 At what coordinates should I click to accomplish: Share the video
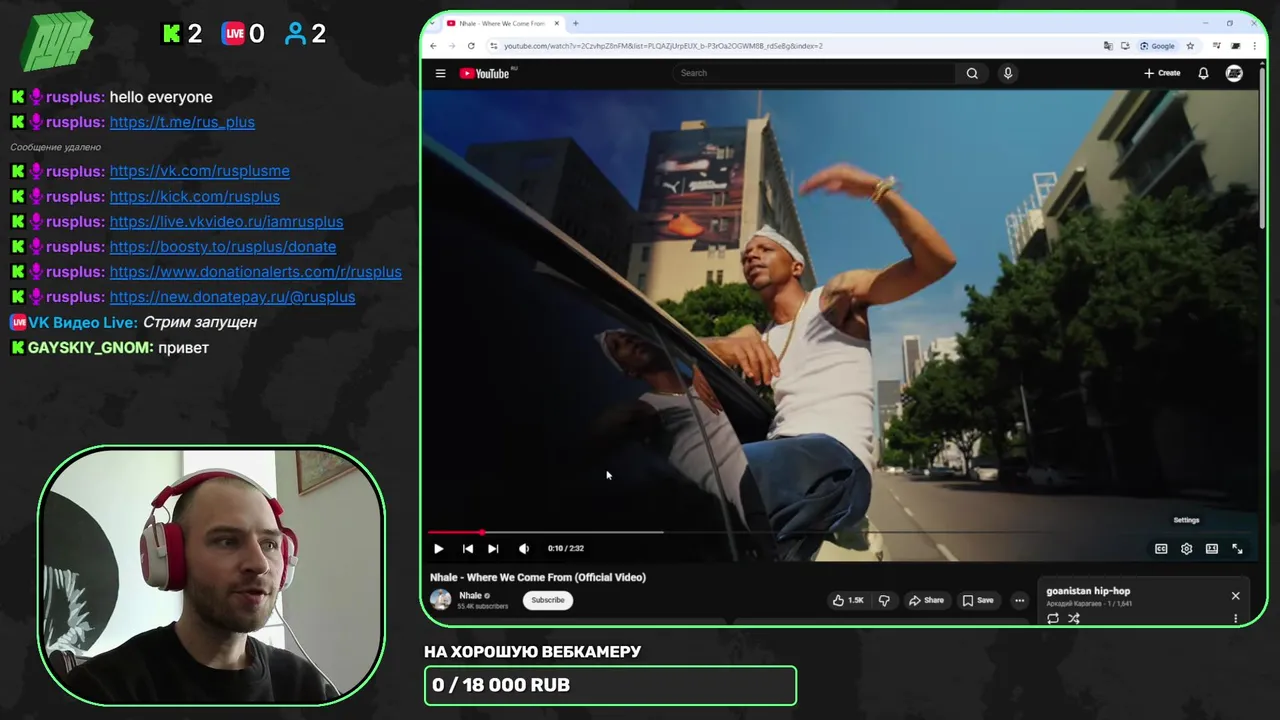[x=926, y=600]
